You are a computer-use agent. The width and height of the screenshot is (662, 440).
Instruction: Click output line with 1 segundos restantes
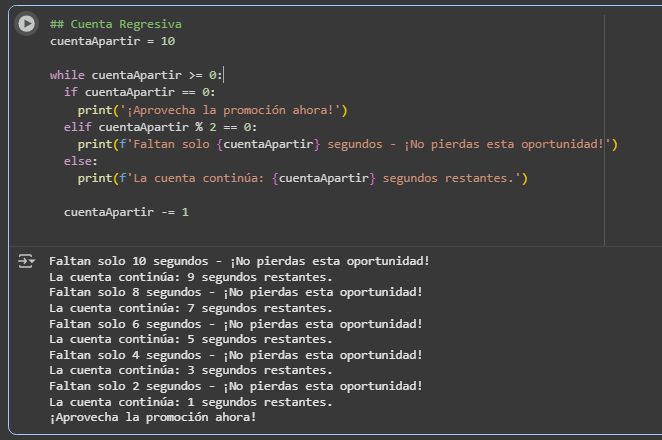click(191, 402)
